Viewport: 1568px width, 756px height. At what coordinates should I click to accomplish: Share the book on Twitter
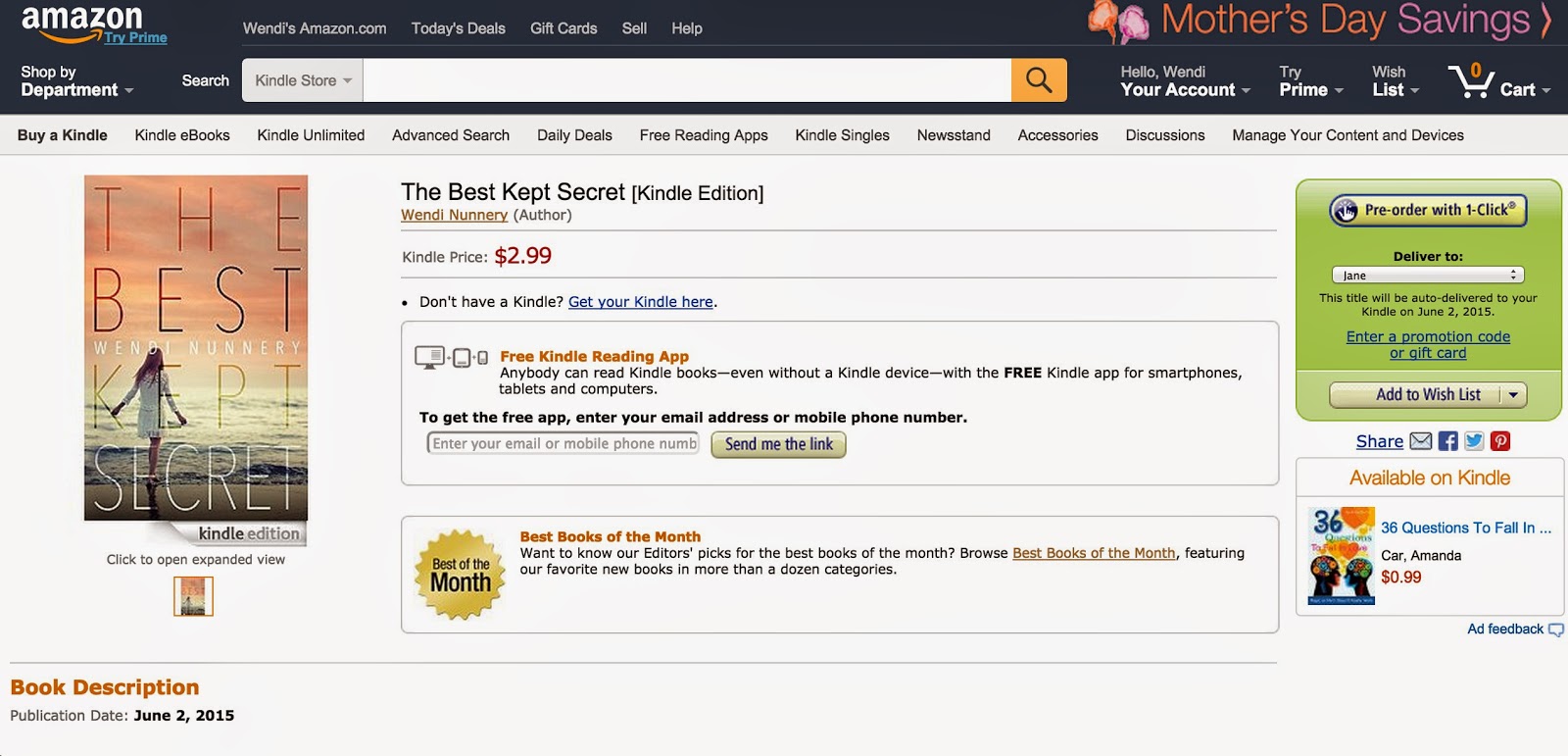click(x=1474, y=441)
